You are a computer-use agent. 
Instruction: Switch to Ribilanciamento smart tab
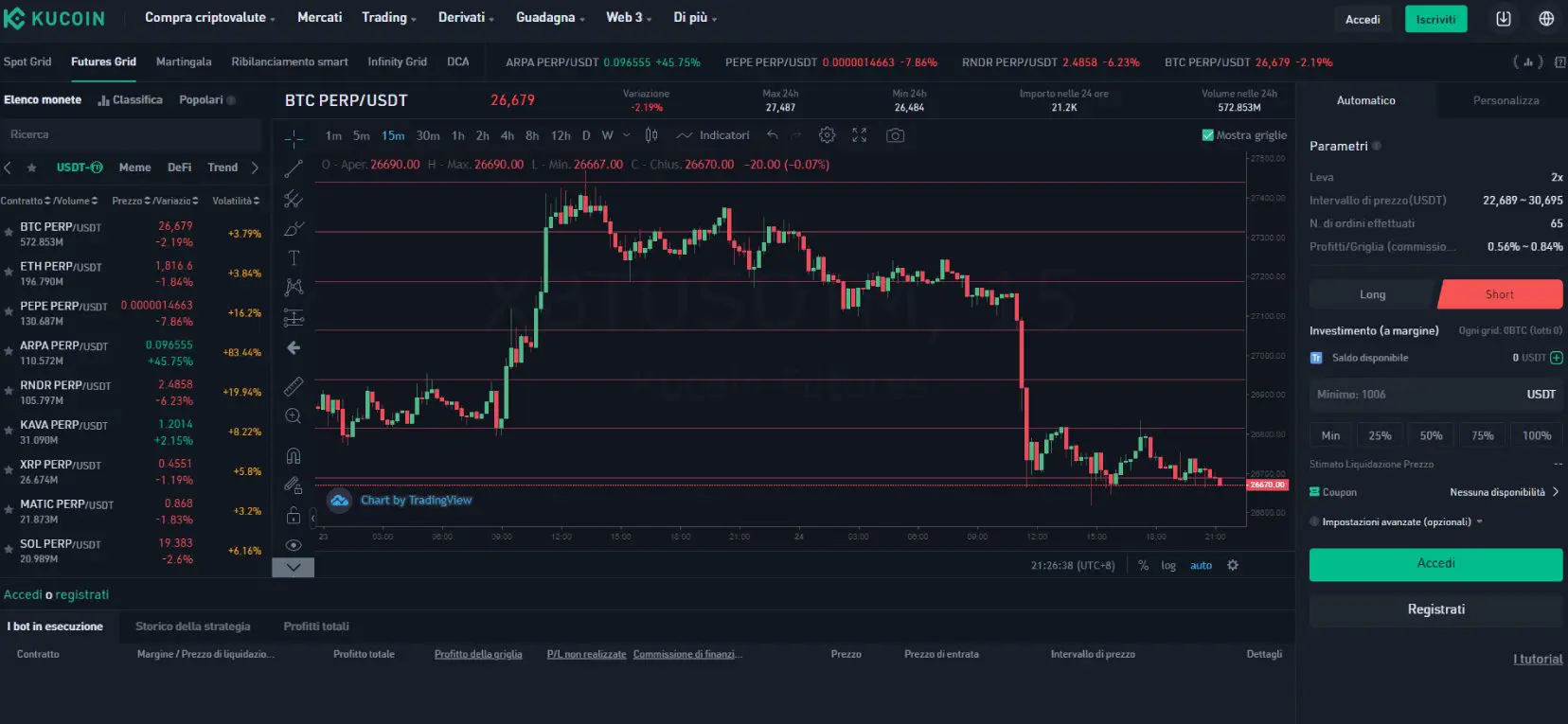[x=290, y=62]
